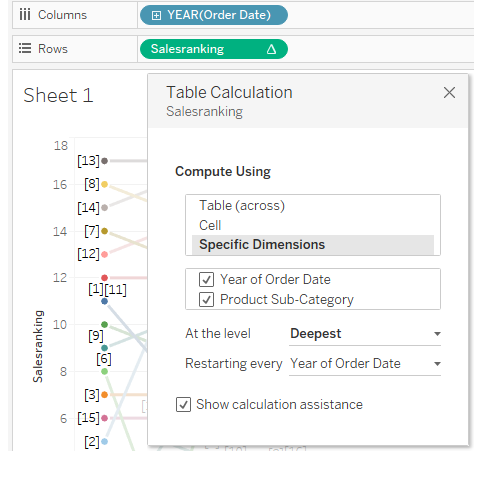Select the YEAR(Order Date) pill
The height and width of the screenshot is (481, 488).
coord(214,15)
